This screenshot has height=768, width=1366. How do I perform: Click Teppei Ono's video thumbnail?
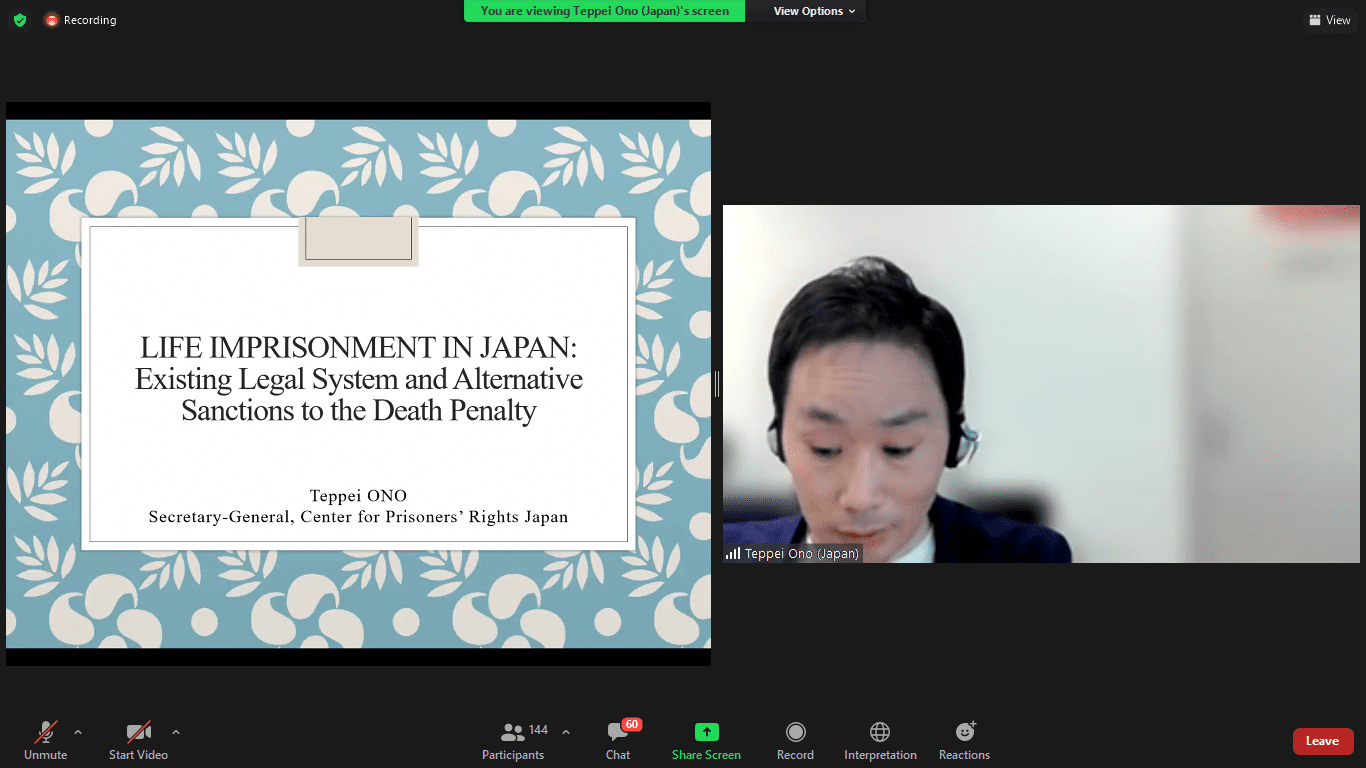pyautogui.click(x=1040, y=384)
